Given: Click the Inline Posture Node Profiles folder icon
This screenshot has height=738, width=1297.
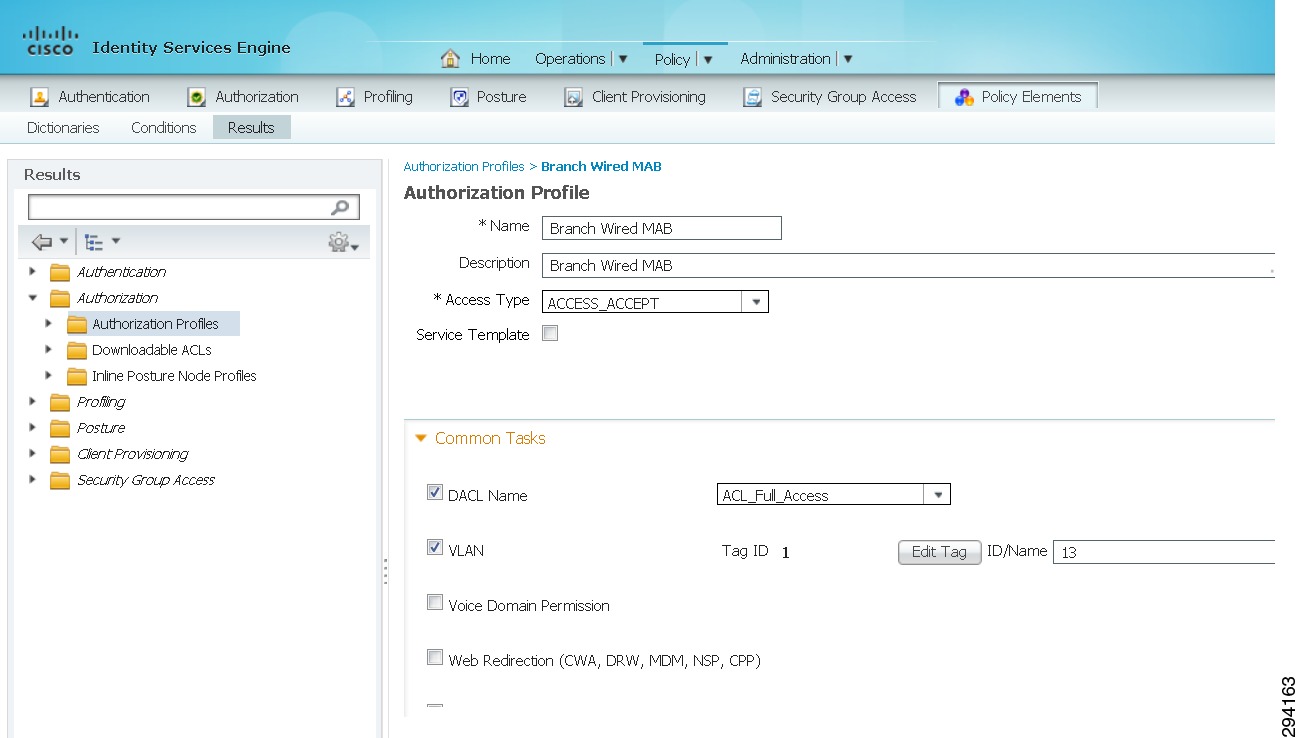Looking at the screenshot, I should pos(77,376).
